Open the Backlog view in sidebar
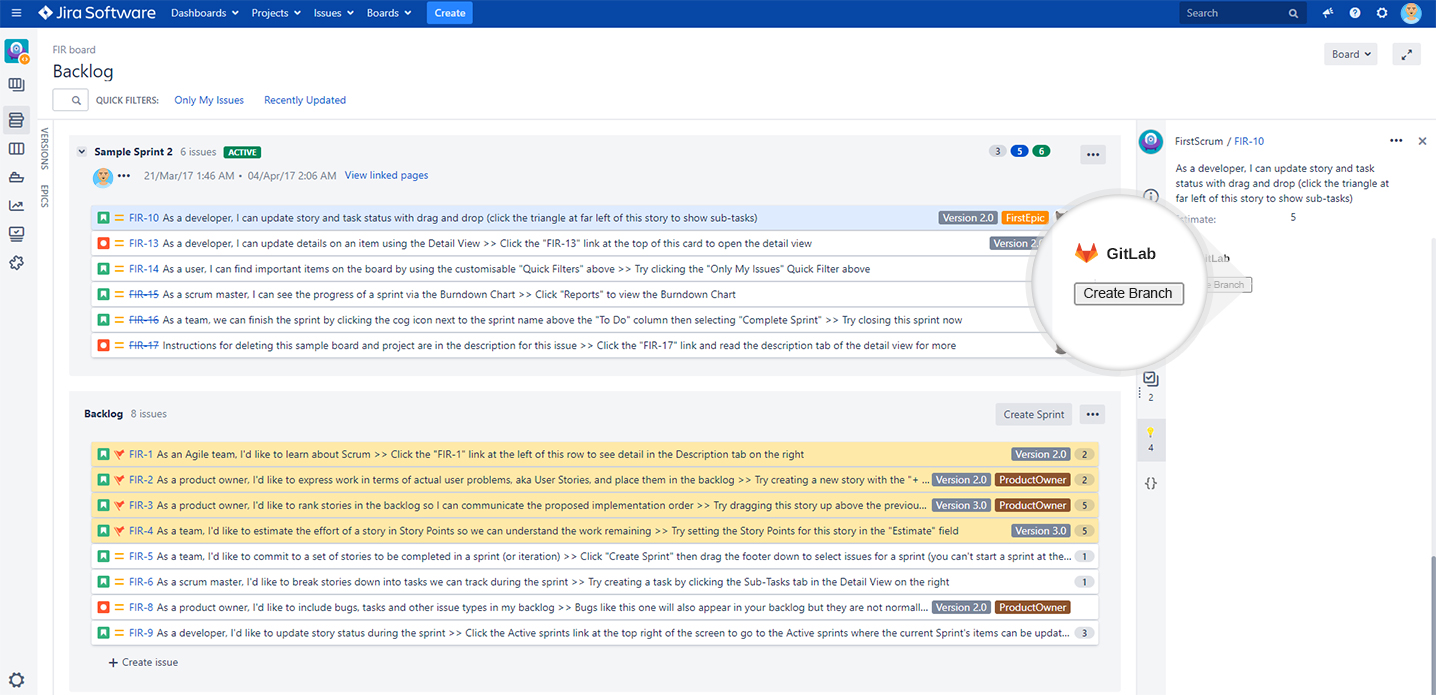Image resolution: width=1436 pixels, height=695 pixels. [x=16, y=121]
